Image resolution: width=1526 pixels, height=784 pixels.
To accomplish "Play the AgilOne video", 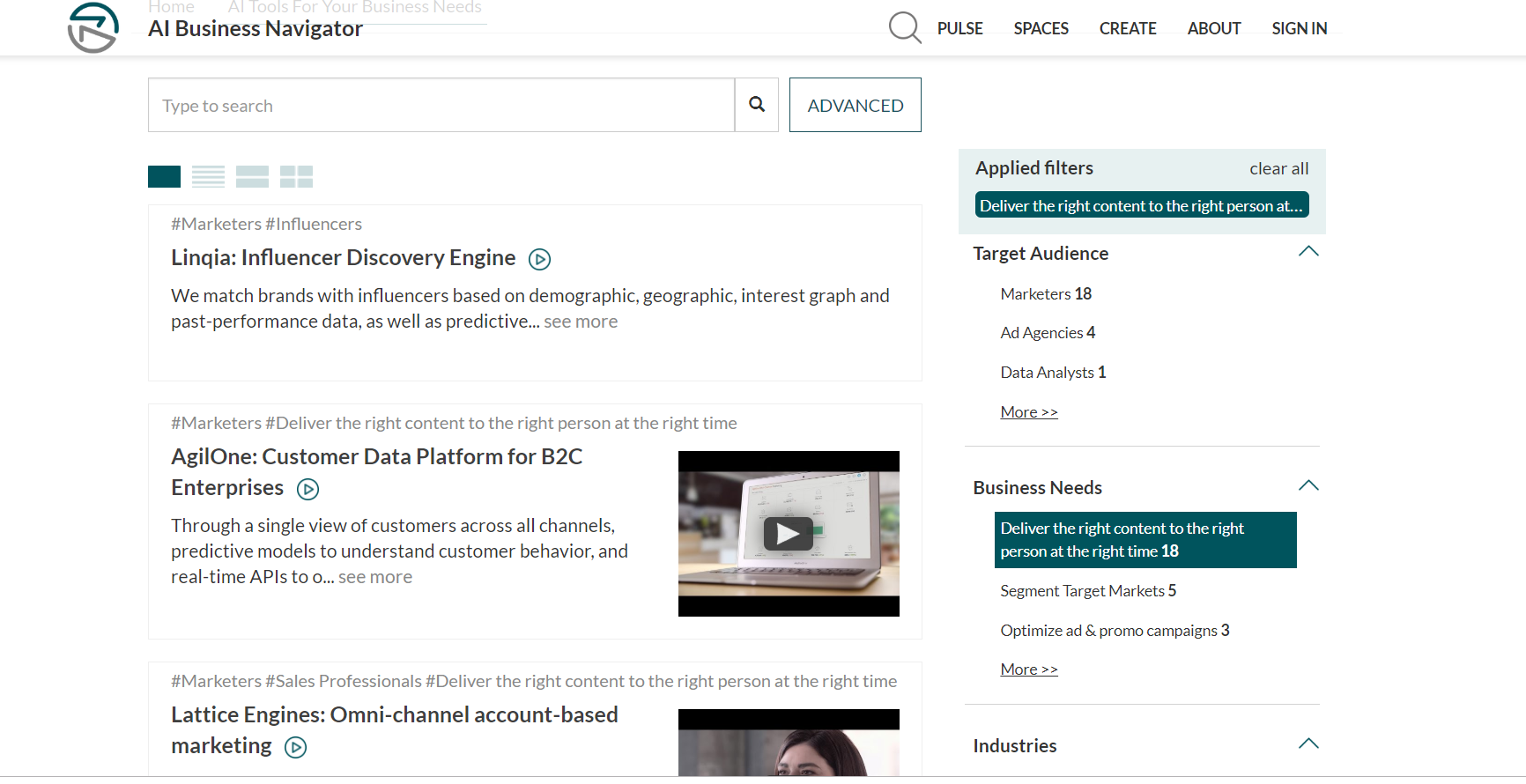I will (x=789, y=534).
